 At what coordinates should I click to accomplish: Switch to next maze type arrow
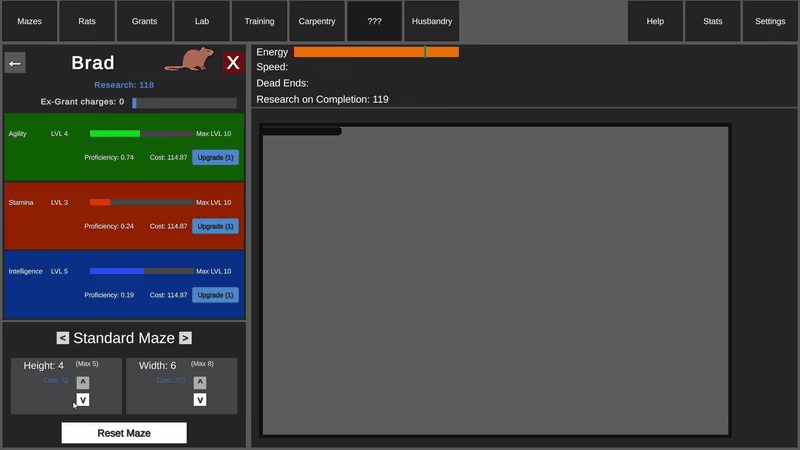[x=186, y=338]
